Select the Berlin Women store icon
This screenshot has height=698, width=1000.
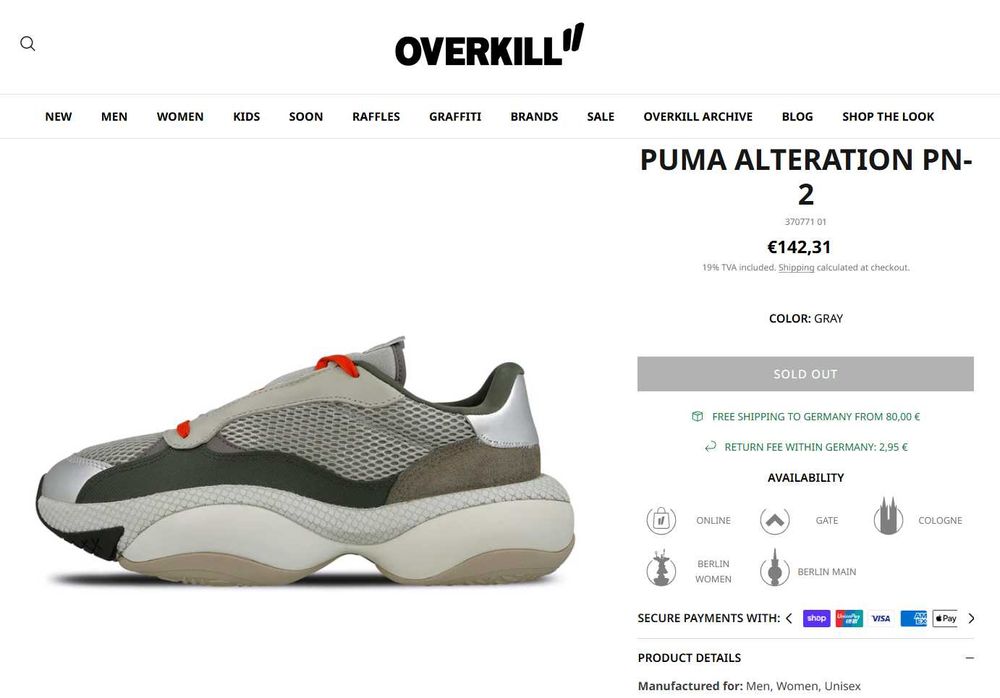click(661, 567)
